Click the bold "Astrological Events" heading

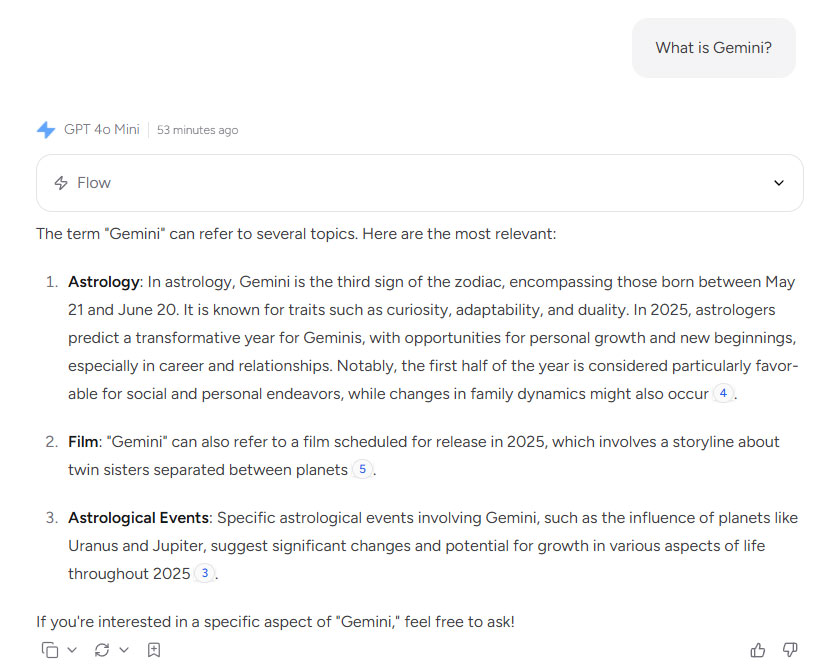(138, 518)
